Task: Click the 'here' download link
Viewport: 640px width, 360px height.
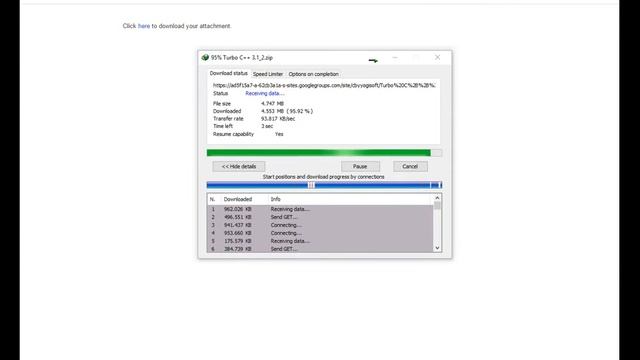Action: (144, 26)
